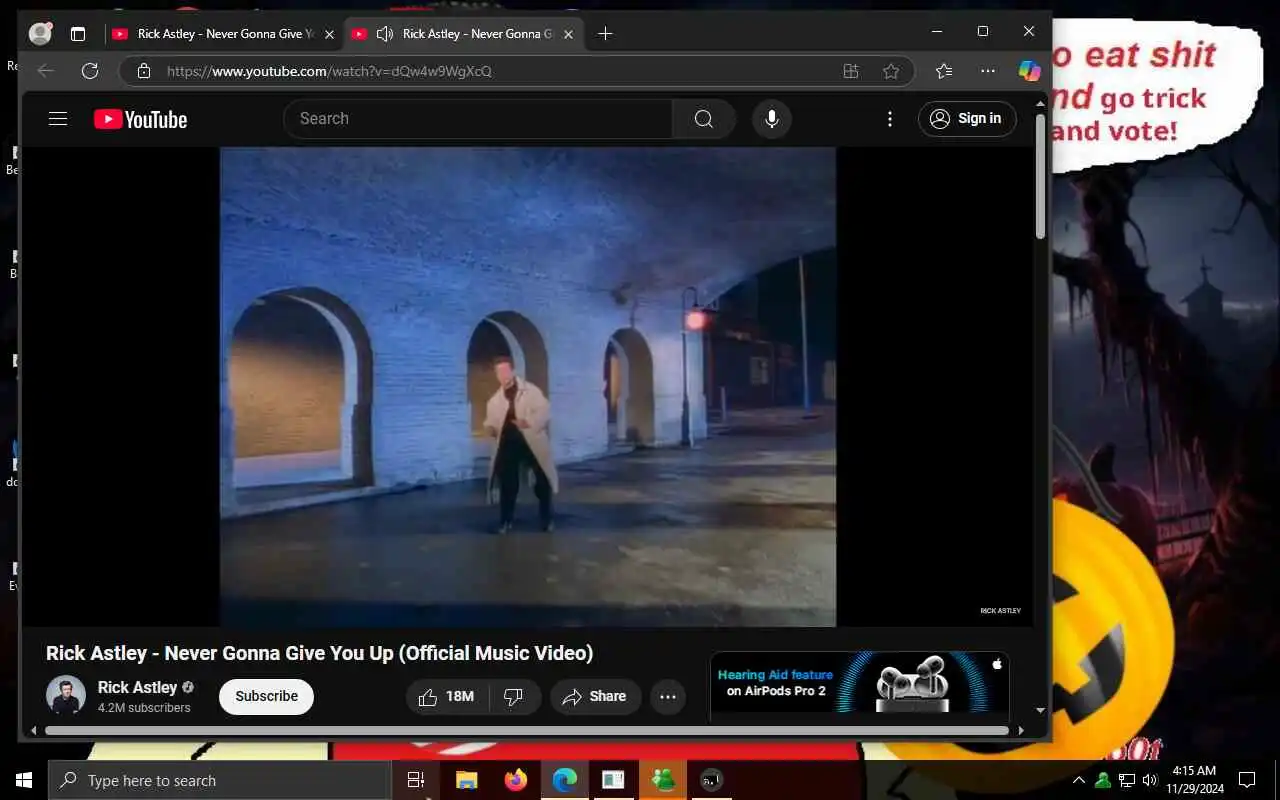The height and width of the screenshot is (800, 1280).
Task: Click the horizontal page scrollbar
Action: point(527,731)
